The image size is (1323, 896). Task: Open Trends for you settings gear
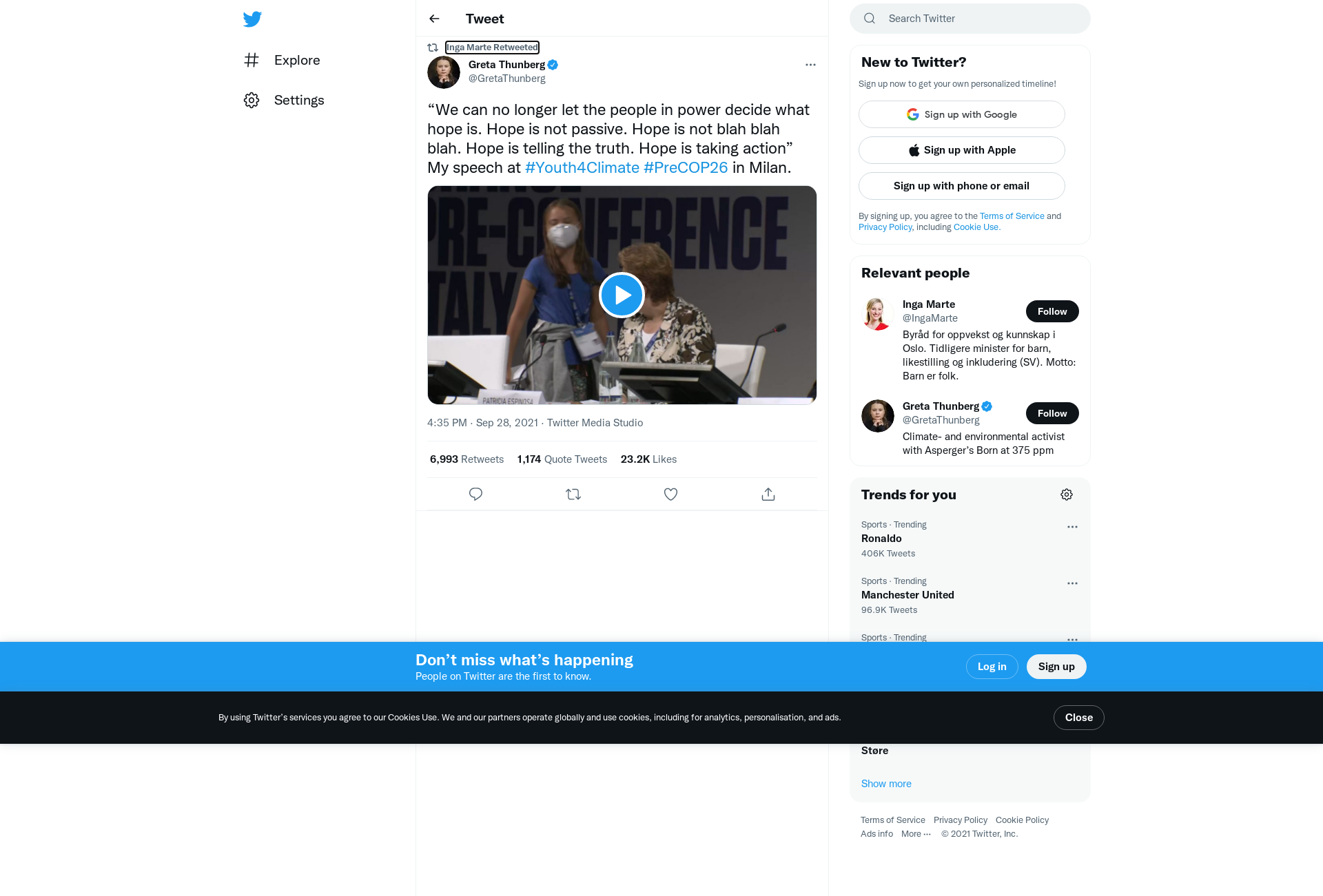tap(1067, 494)
